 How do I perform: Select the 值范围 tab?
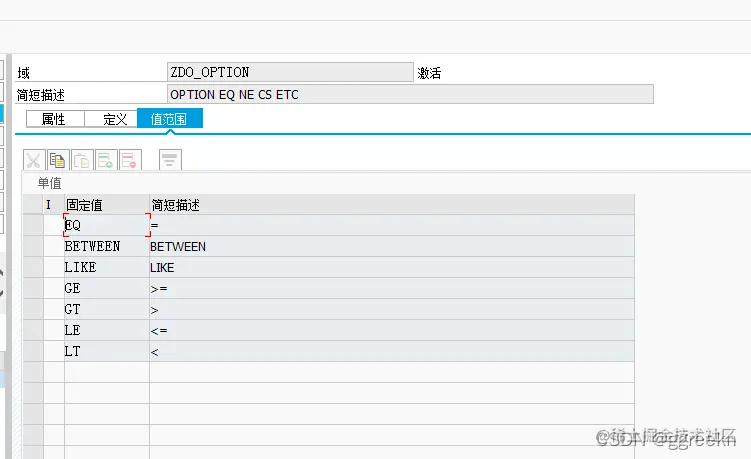pos(170,118)
